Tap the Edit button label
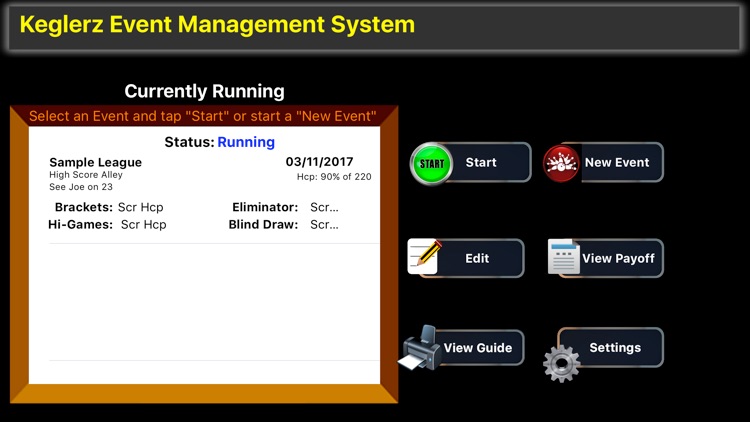This screenshot has width=750, height=422. point(477,258)
